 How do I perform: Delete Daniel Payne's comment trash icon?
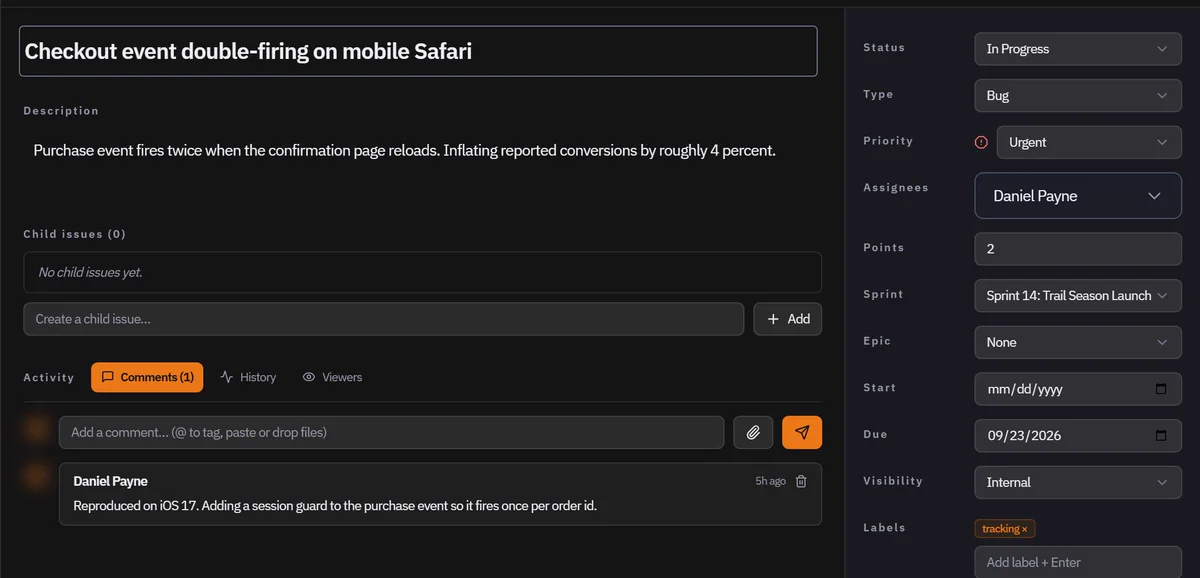(x=801, y=481)
